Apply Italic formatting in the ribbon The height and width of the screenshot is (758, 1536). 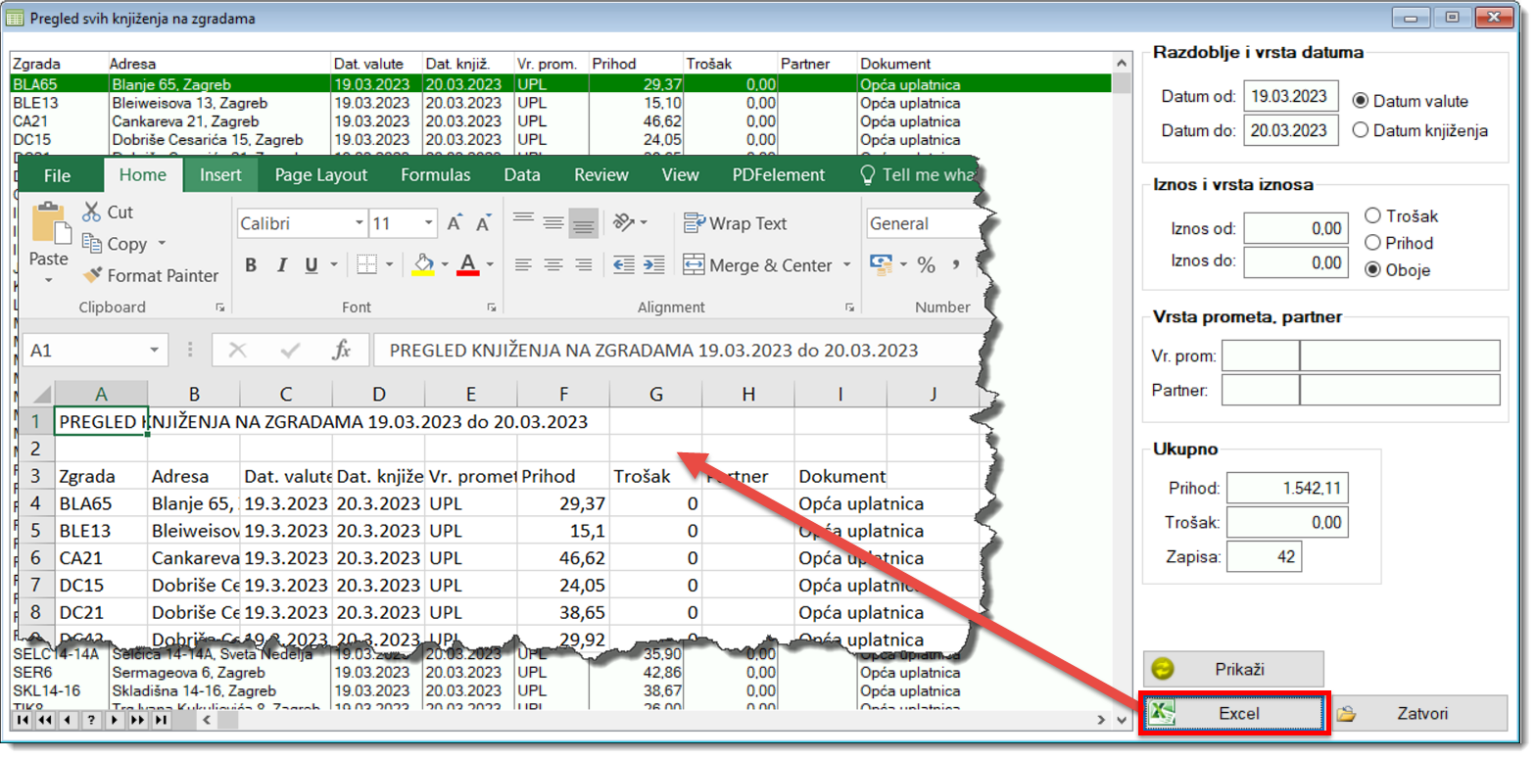pyautogui.click(x=282, y=265)
